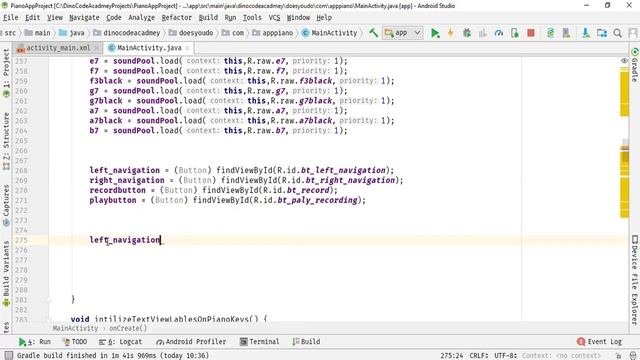This screenshot has width=640, height=360.
Task: Attach debugger to Android process icon
Action: [x=515, y=33]
